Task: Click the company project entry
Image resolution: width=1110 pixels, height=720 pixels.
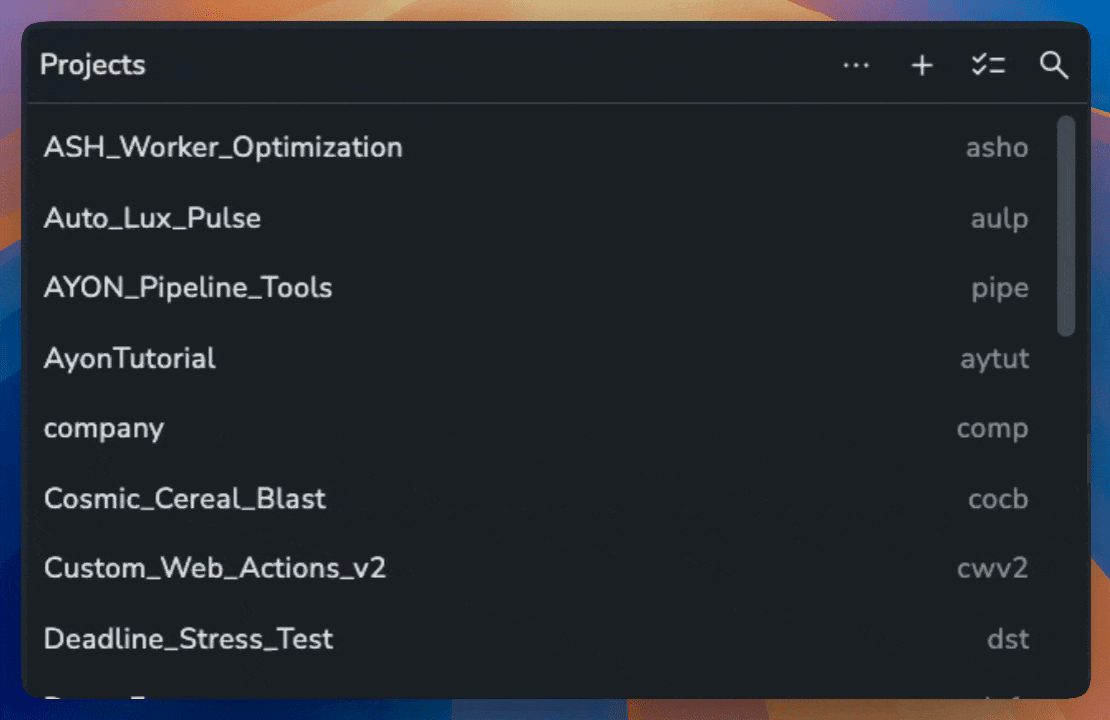Action: point(104,429)
